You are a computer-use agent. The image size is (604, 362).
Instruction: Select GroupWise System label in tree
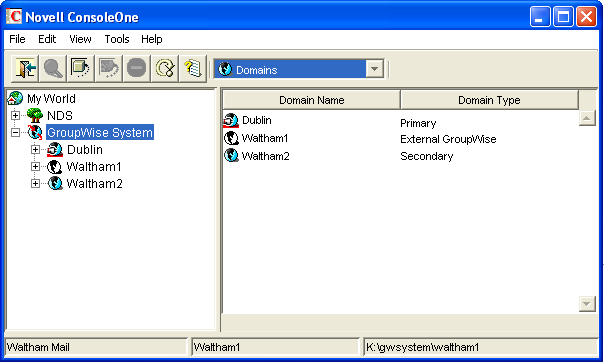[100, 132]
